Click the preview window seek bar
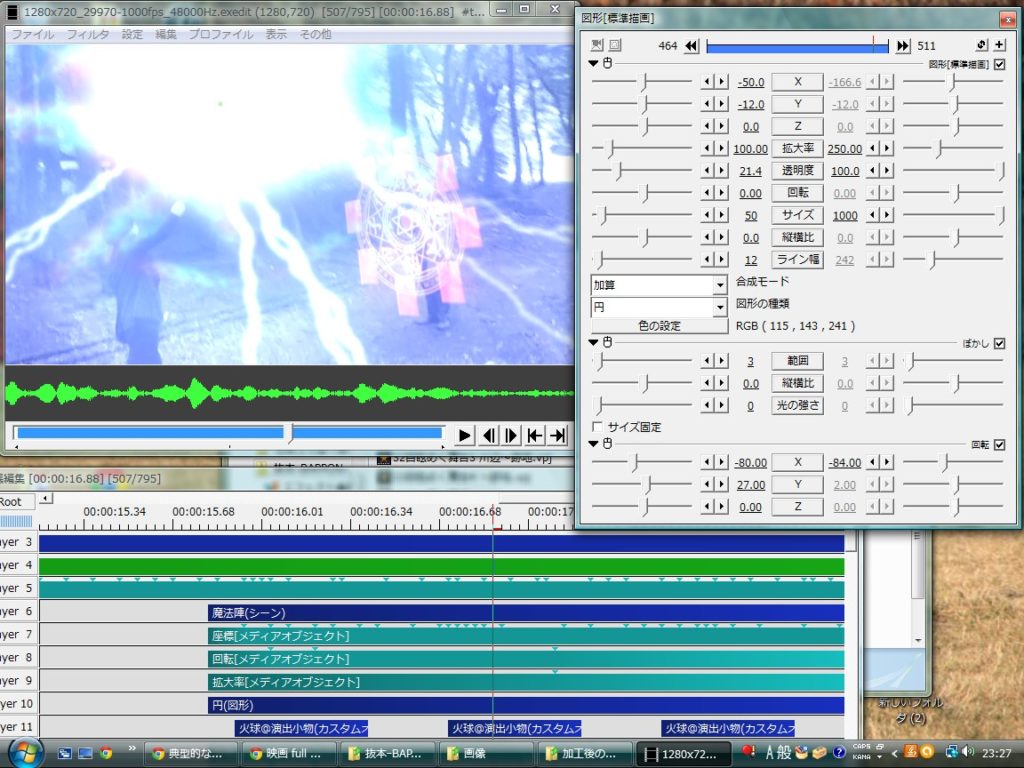 click(x=229, y=432)
